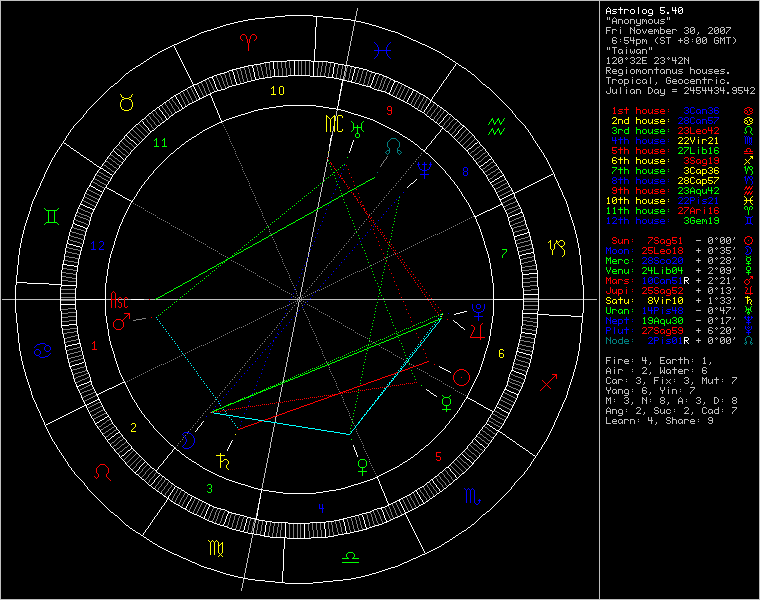The height and width of the screenshot is (600, 760).
Task: Click the blue Scorpio glyph on the zodiac ring
Action: pos(473,496)
